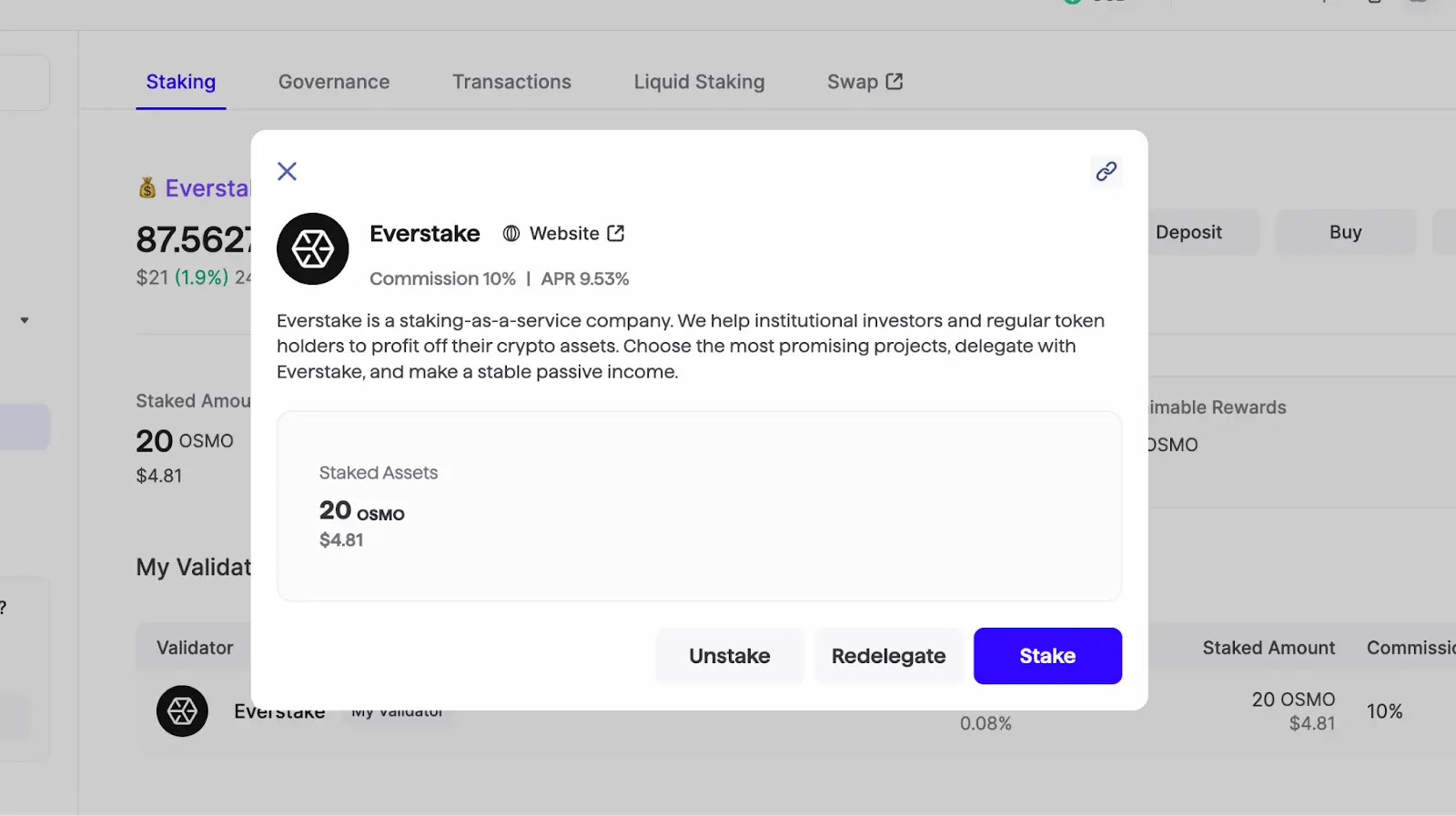Click Everstake logo in validator table row
The width and height of the screenshot is (1456, 816).
[x=182, y=710]
